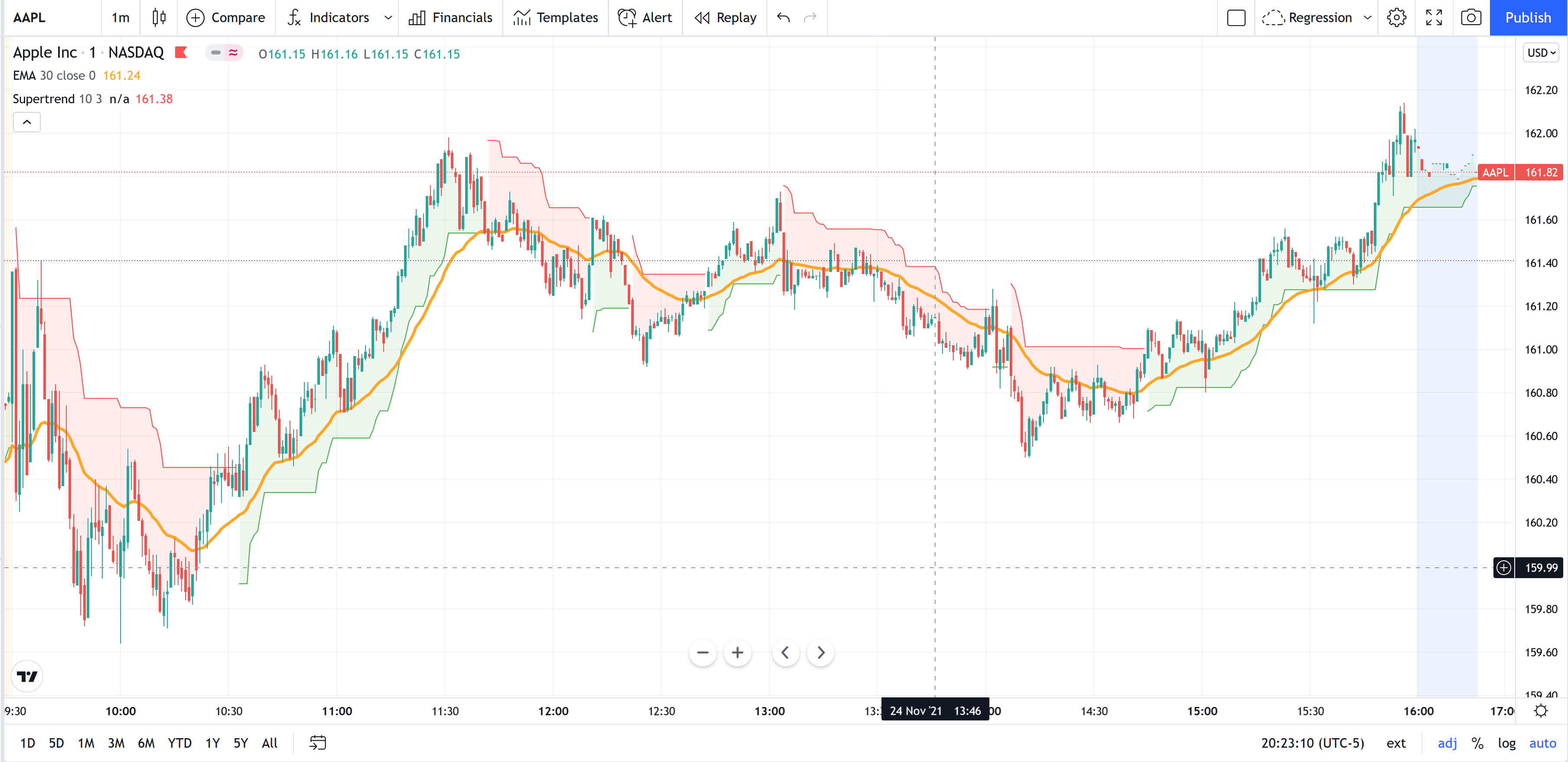Toggle the data status pill indicator

(x=224, y=53)
